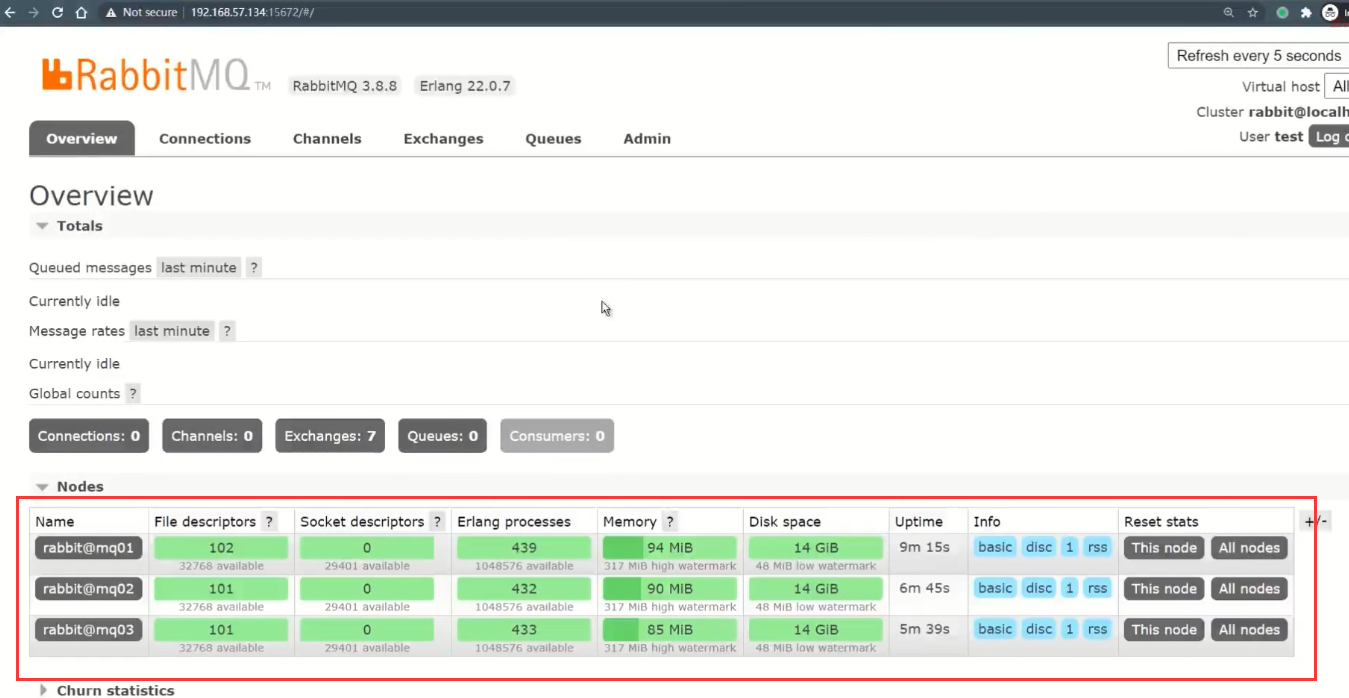Switch to the Connections tab
The height and width of the screenshot is (698, 1349).
coord(205,139)
